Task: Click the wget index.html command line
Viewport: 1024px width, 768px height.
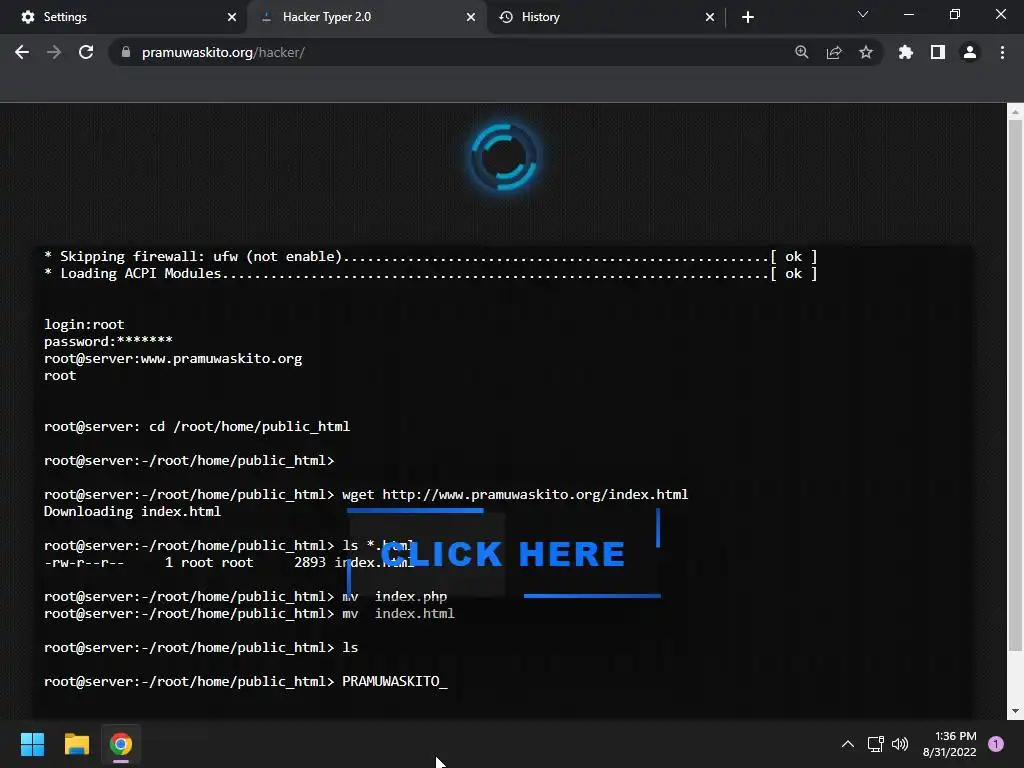Action: [366, 494]
